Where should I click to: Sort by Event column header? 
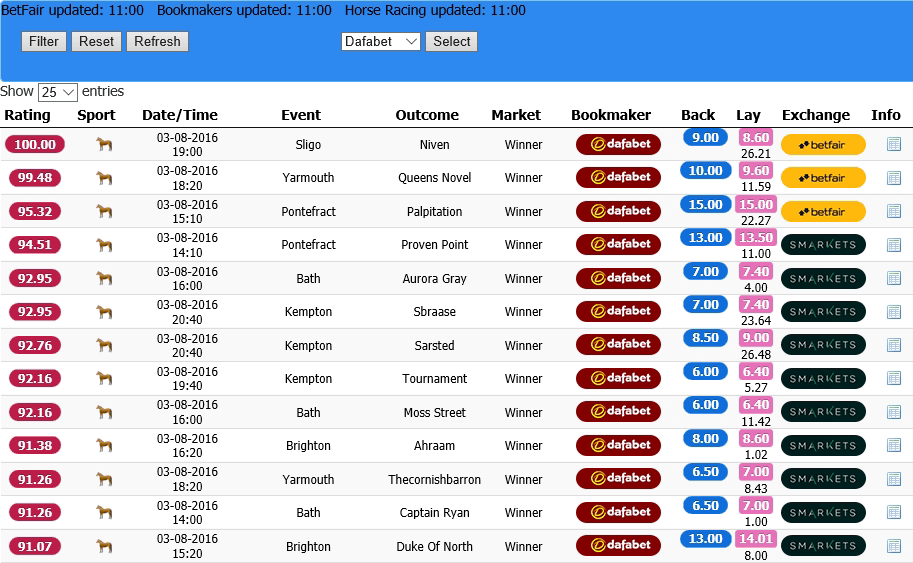(x=301, y=115)
